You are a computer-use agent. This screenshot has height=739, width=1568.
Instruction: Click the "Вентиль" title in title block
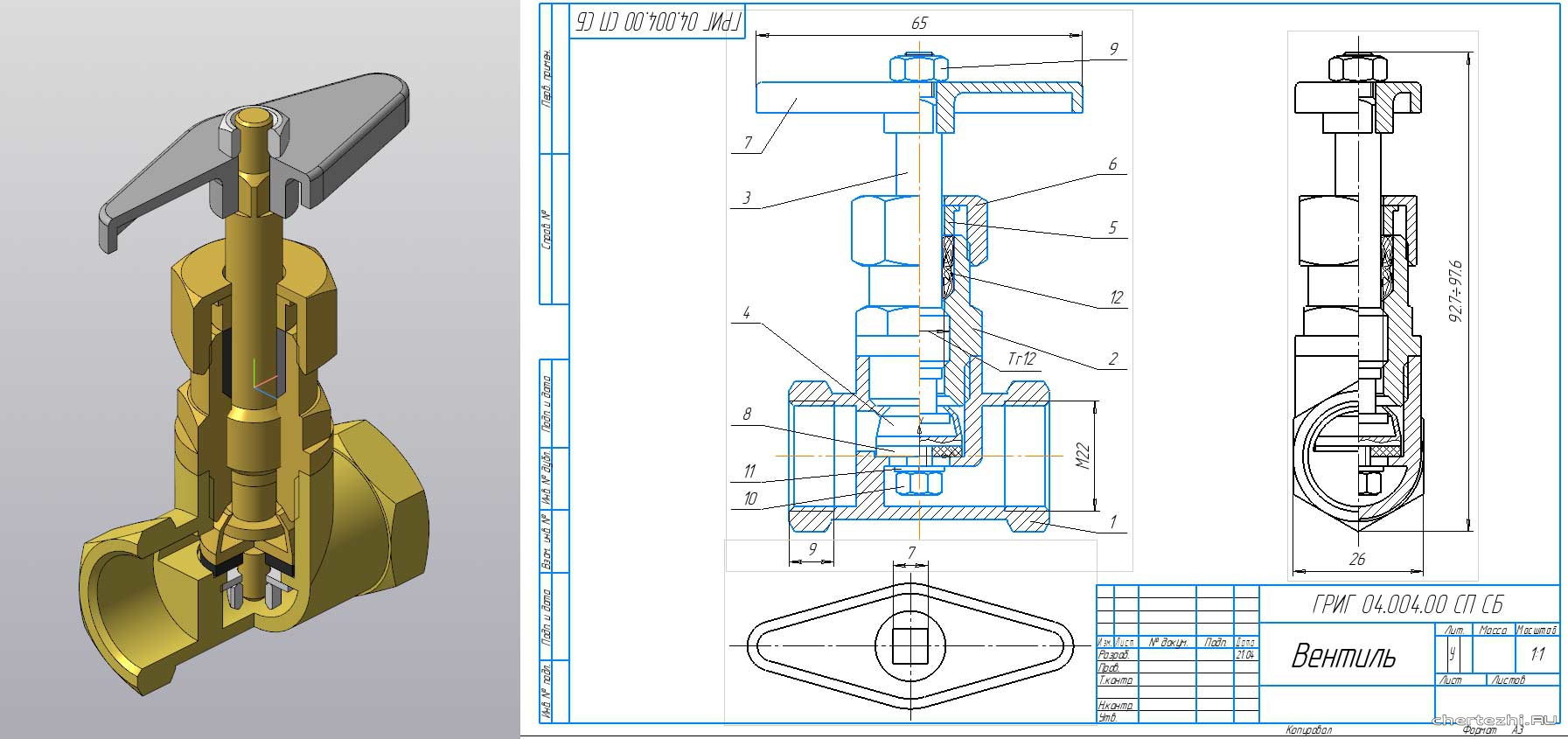point(1343,656)
